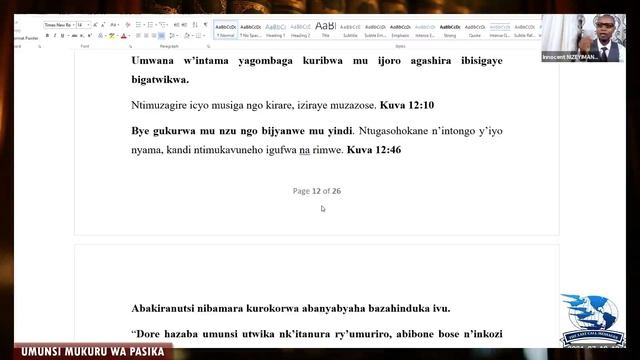Click Format Painter
The image size is (640, 360).
point(26,38)
